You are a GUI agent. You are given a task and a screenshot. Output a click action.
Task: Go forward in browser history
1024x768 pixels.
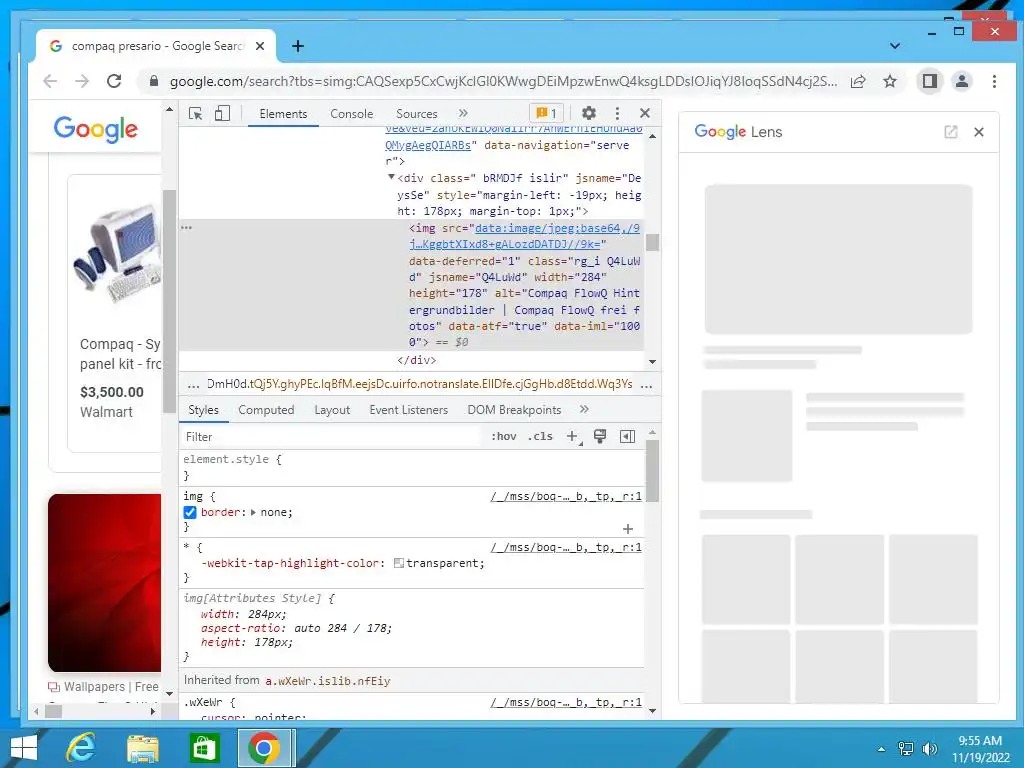(82, 81)
